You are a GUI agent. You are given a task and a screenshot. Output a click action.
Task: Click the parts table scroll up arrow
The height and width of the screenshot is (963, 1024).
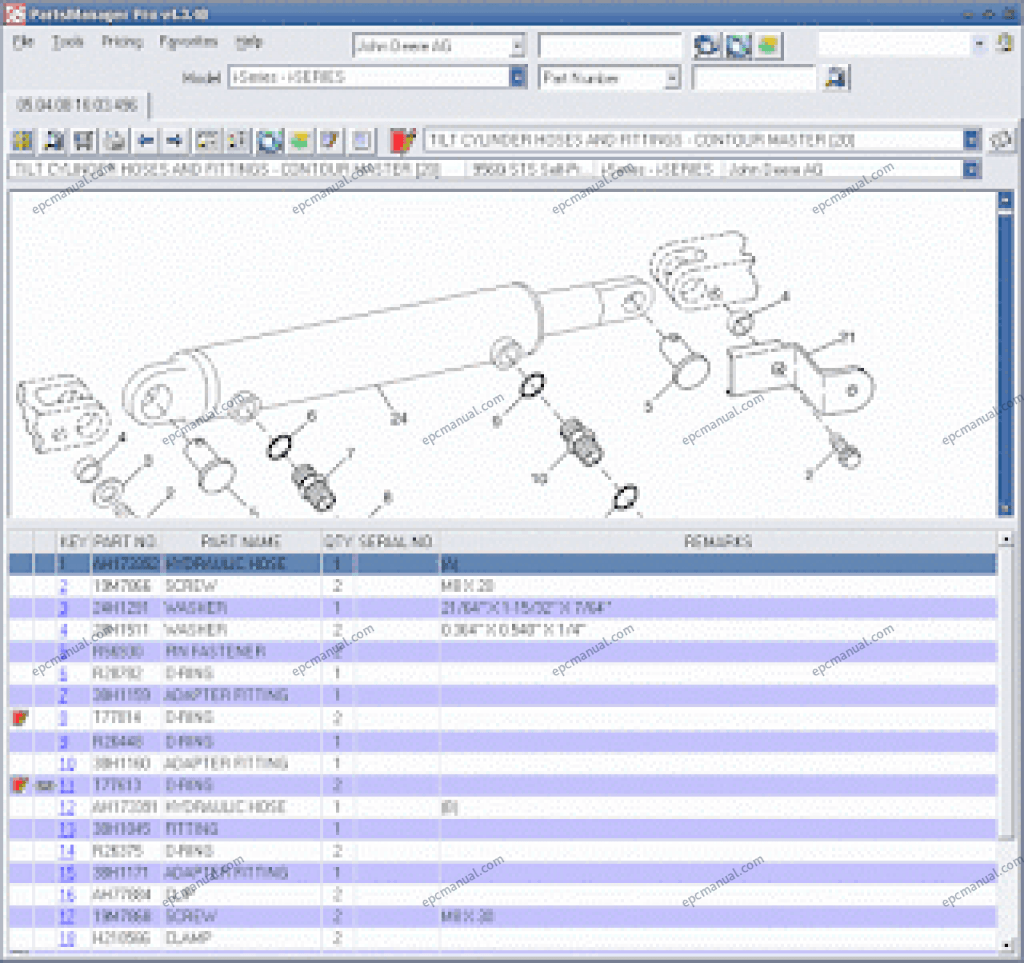[x=1006, y=539]
